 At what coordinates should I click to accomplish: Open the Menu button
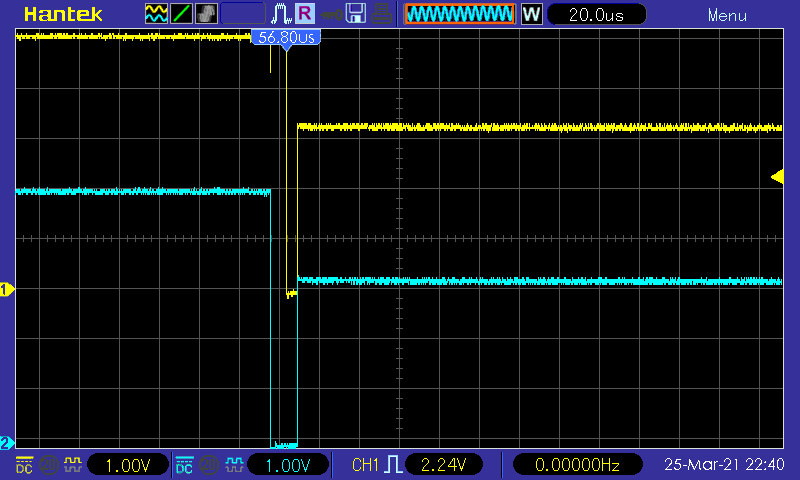tap(727, 15)
